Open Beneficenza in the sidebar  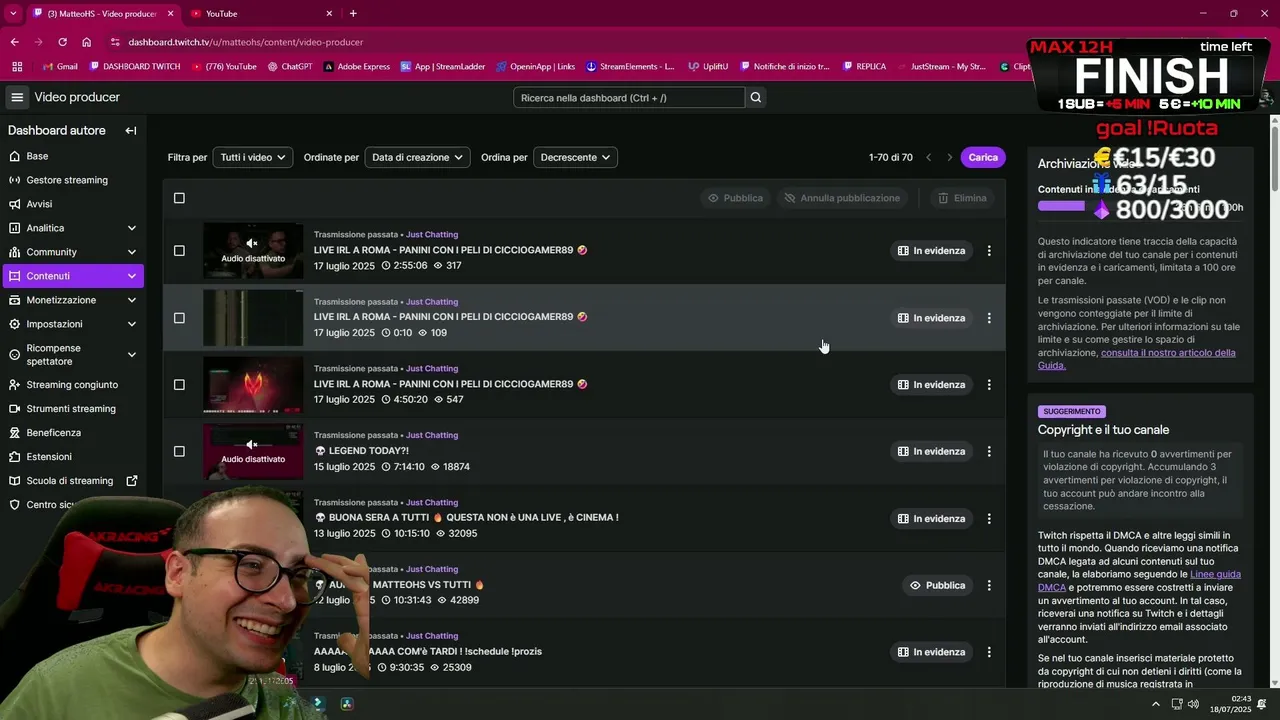tap(72, 433)
